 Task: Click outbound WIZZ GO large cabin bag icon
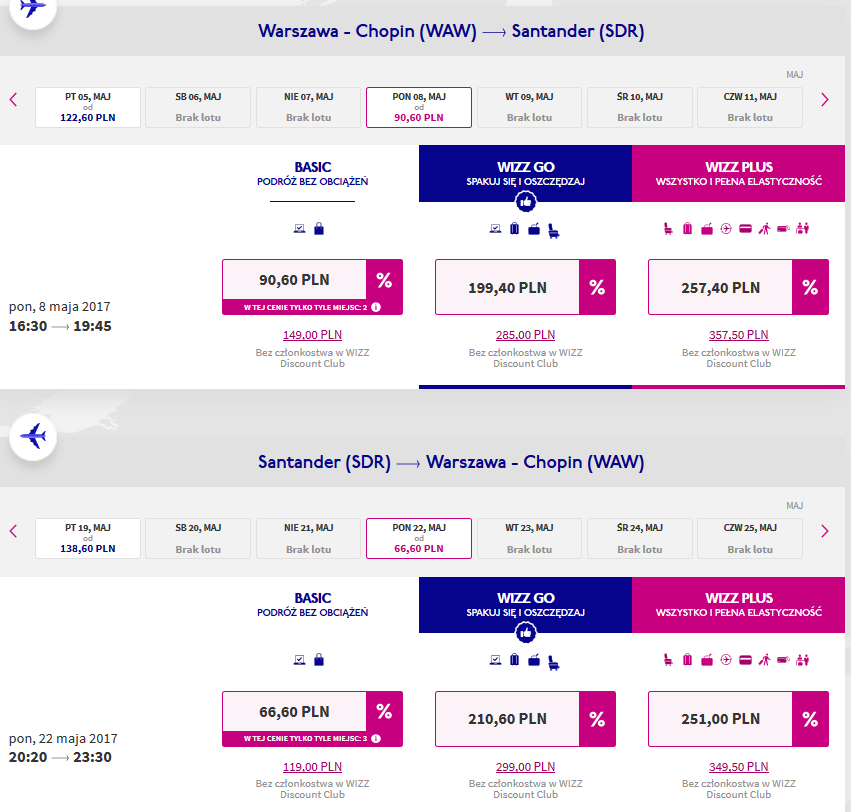click(534, 229)
